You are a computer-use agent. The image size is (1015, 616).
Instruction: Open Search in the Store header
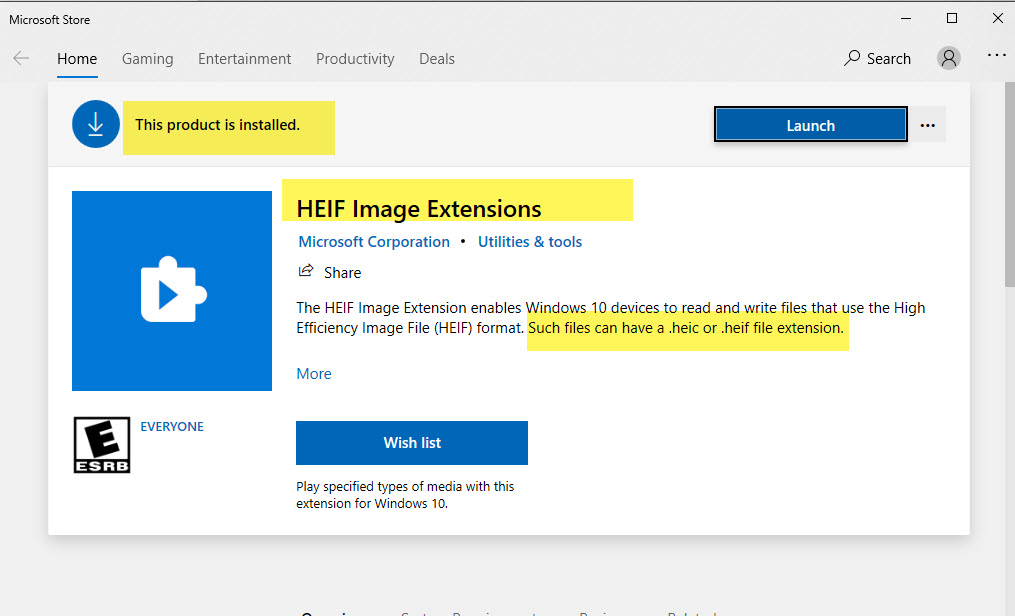click(x=877, y=59)
